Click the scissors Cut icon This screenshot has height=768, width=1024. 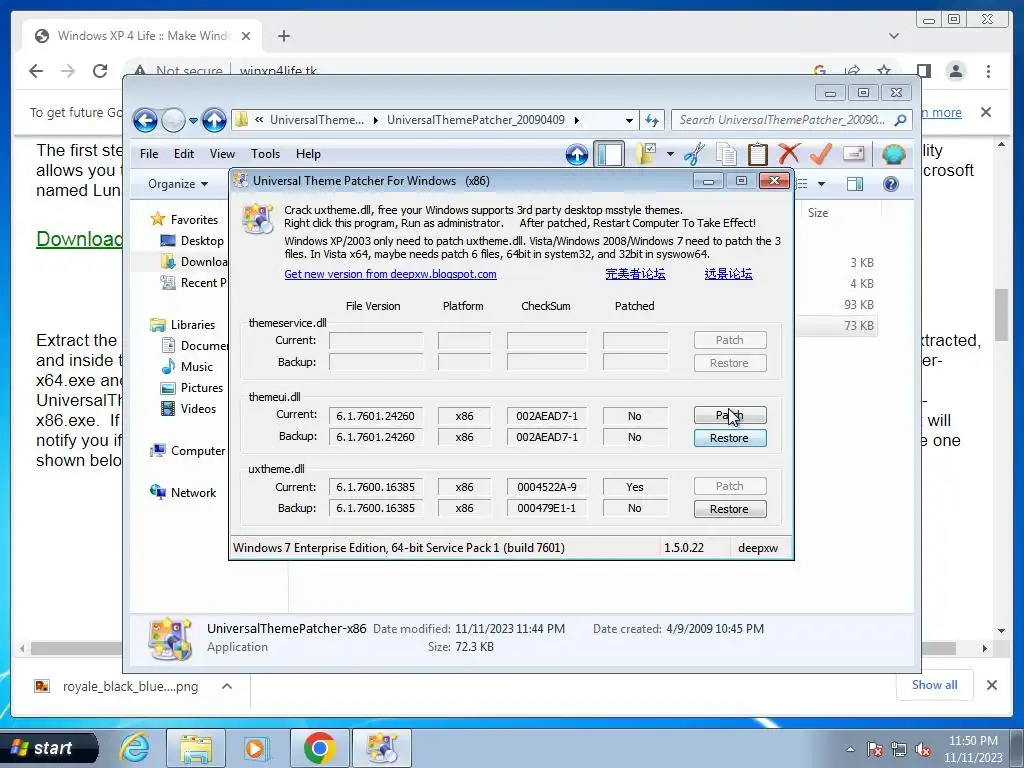click(694, 154)
